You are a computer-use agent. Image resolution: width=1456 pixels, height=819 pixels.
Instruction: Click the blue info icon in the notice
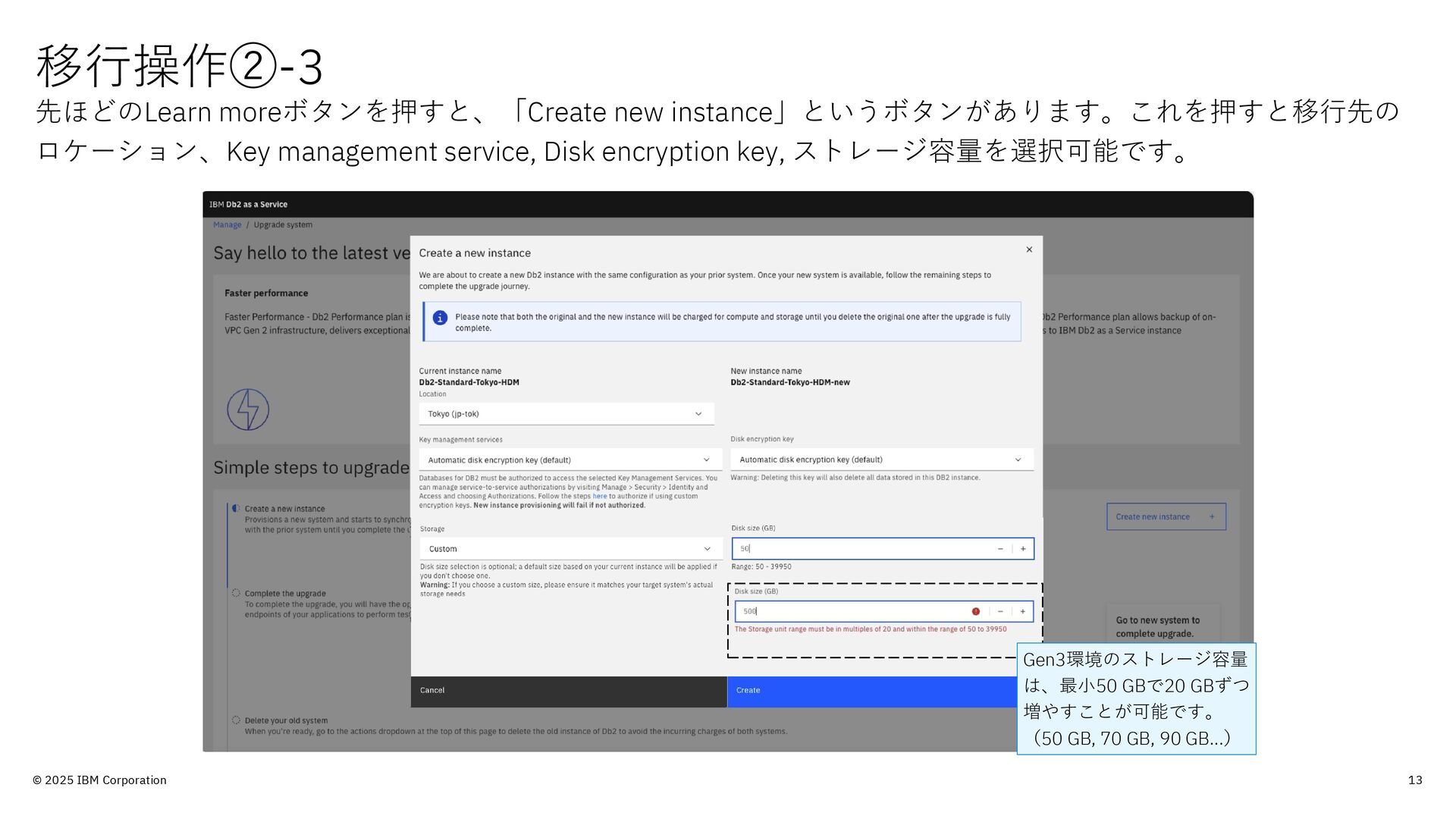pyautogui.click(x=440, y=318)
